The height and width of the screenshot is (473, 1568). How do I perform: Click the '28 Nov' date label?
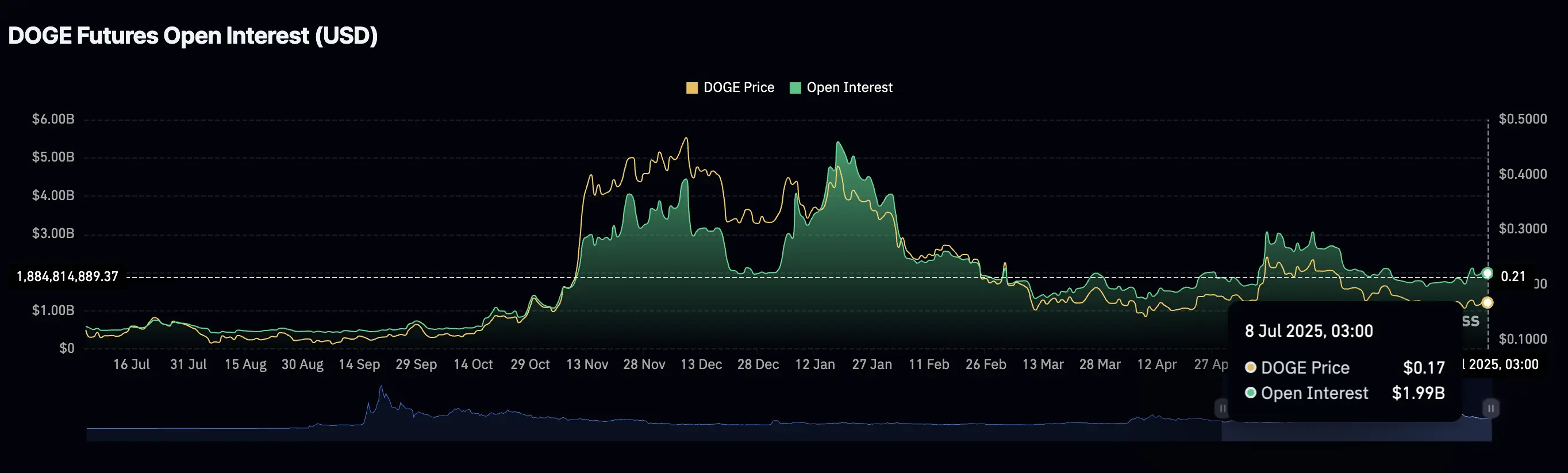tap(644, 364)
